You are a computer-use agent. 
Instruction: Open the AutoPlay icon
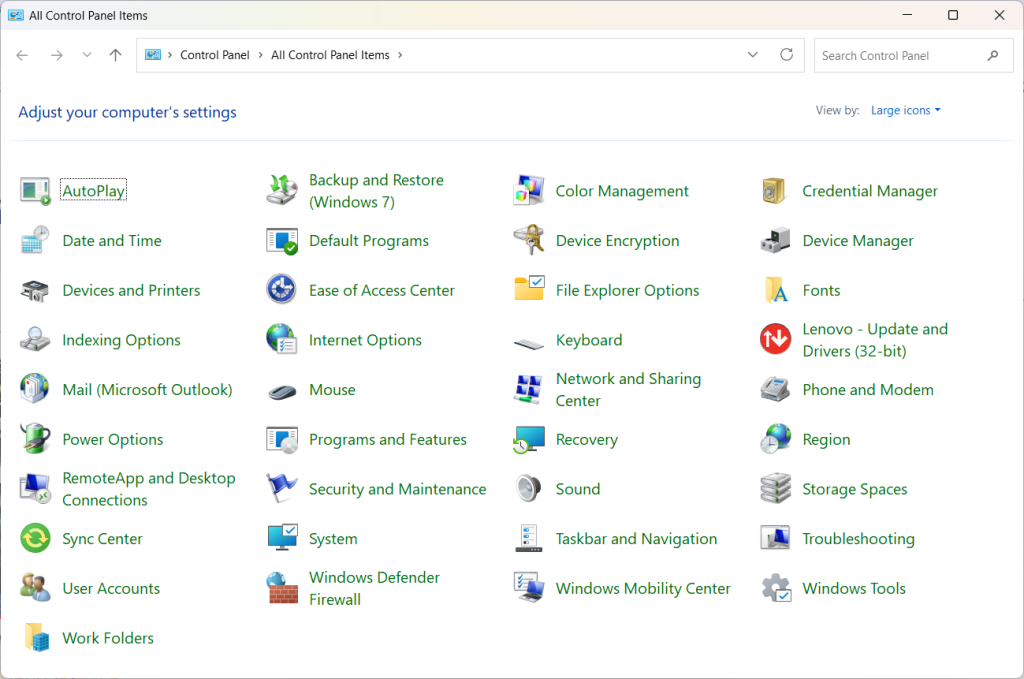tap(35, 191)
